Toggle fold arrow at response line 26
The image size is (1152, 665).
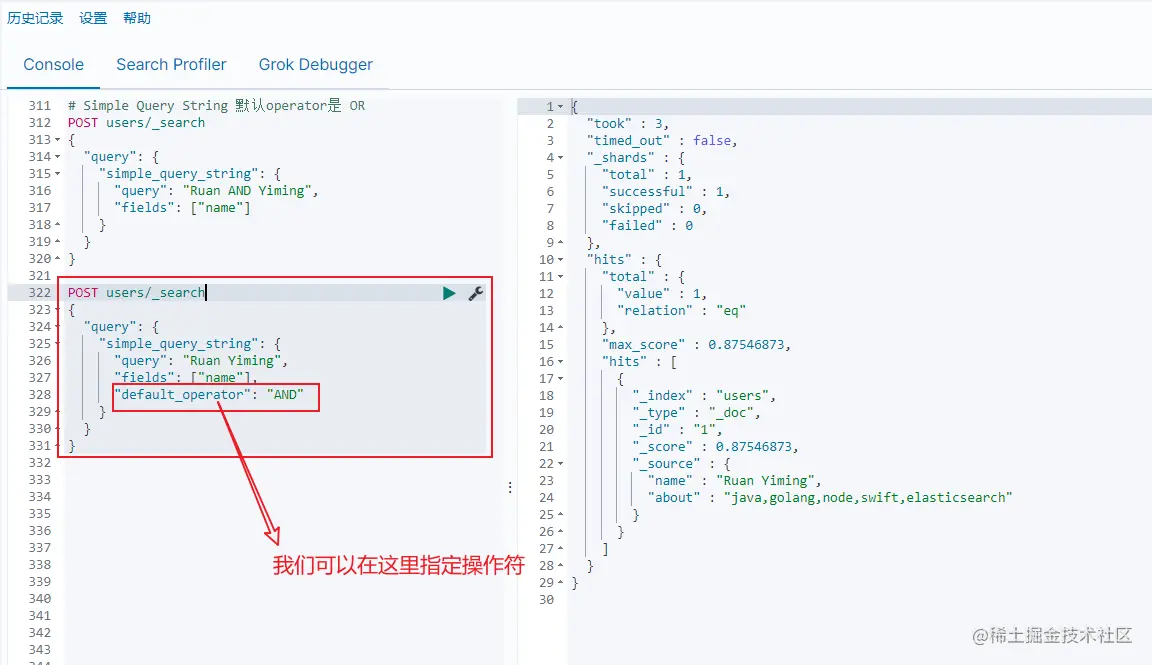pos(561,531)
